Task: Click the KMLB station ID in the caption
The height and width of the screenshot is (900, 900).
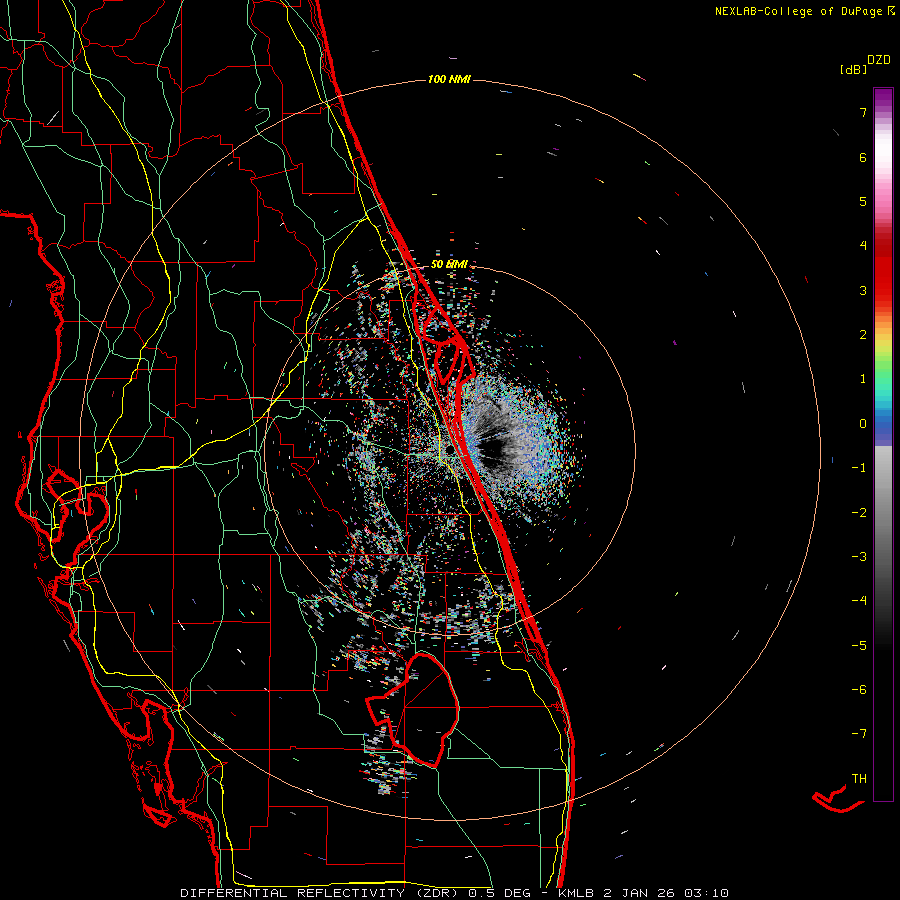Action: pos(577,893)
